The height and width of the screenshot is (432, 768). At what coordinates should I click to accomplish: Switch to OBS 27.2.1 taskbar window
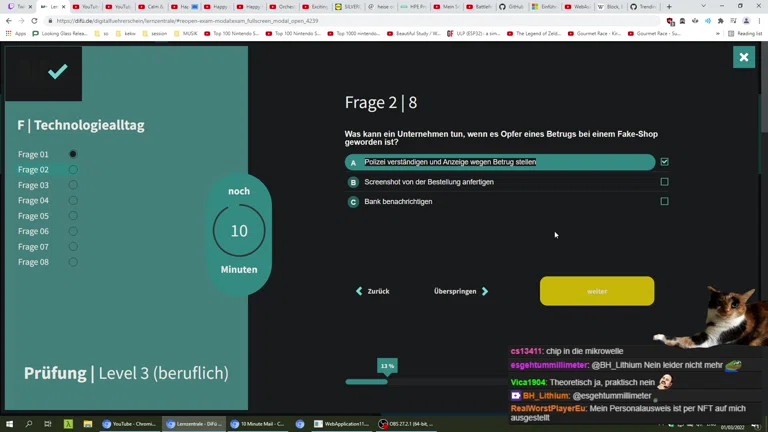coord(406,424)
